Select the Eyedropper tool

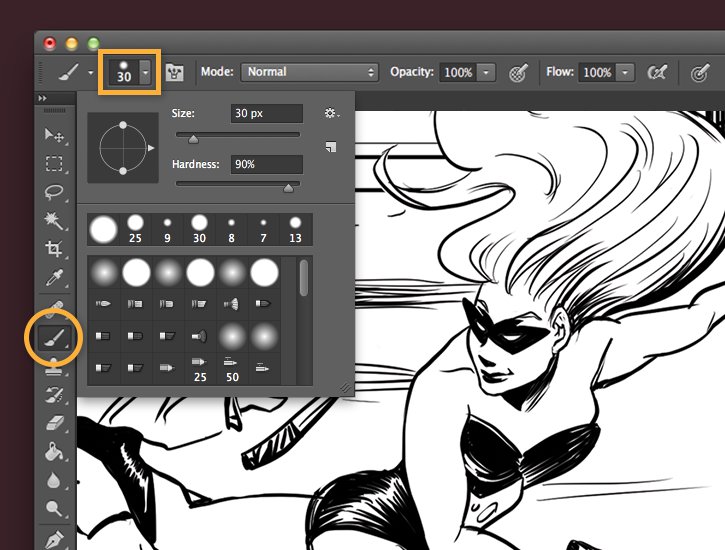[54, 277]
